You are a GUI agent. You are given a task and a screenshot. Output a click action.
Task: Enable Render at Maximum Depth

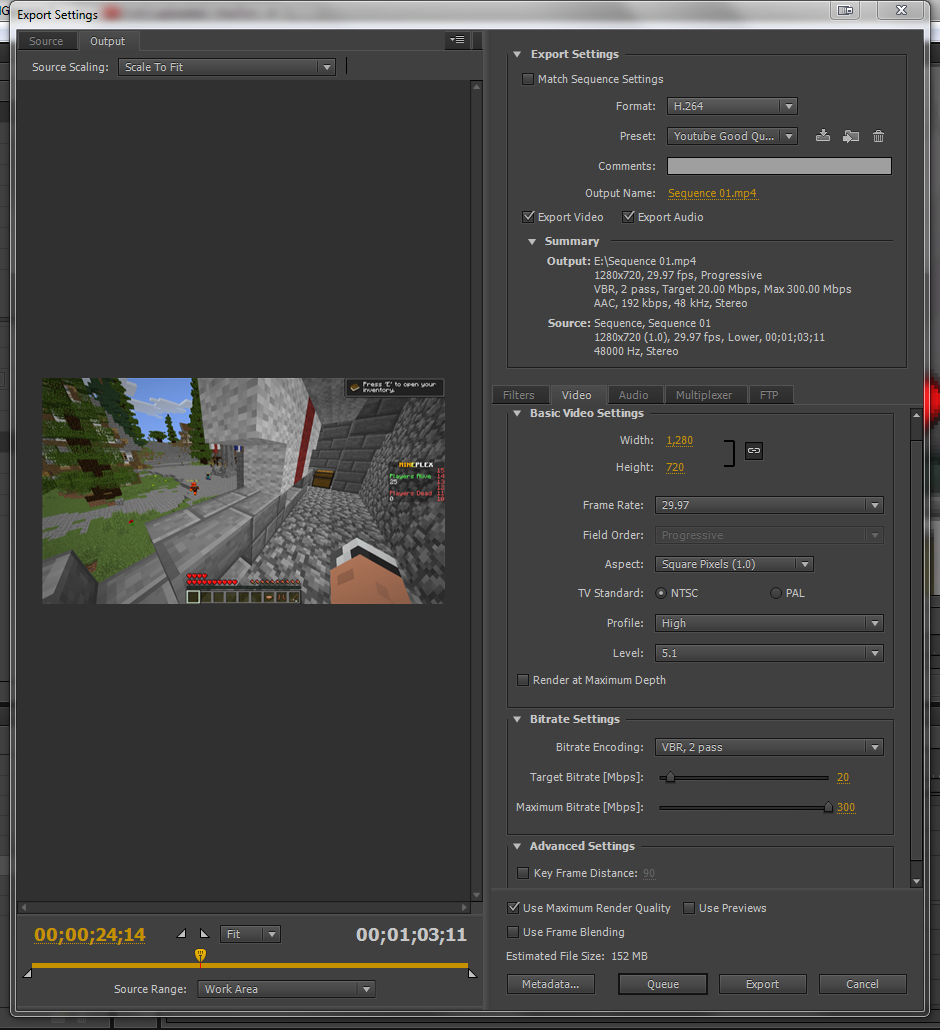(x=523, y=680)
